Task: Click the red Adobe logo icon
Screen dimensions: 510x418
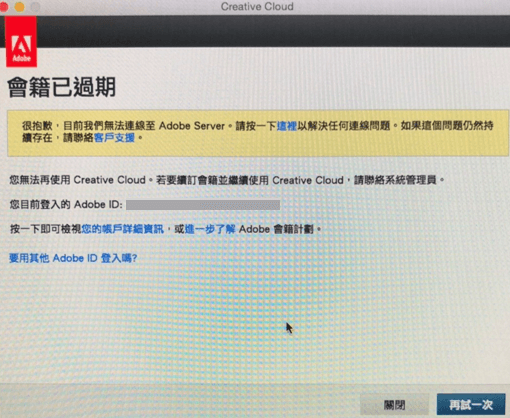Action: (21, 42)
